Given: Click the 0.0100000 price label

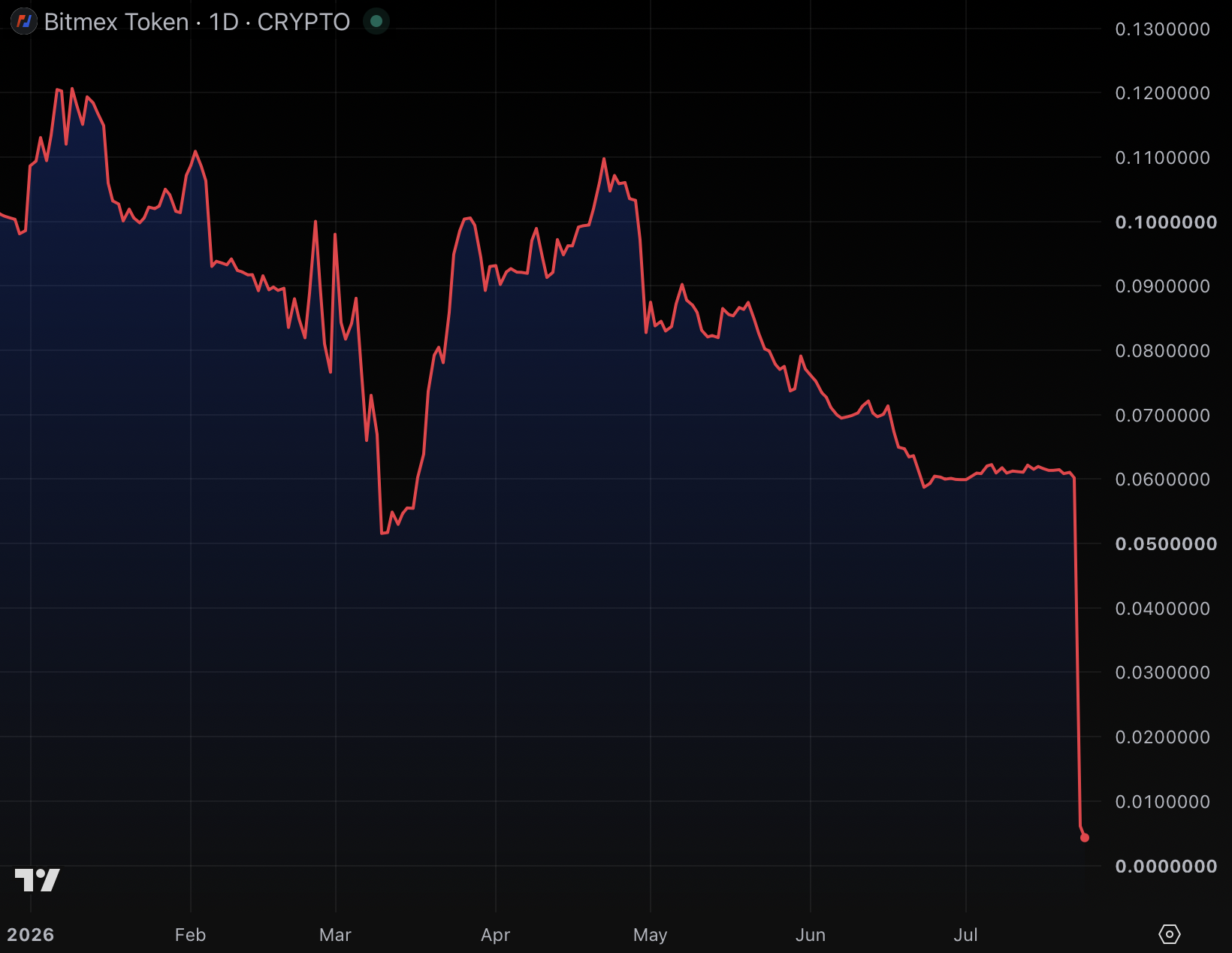Looking at the screenshot, I should pos(1162,802).
